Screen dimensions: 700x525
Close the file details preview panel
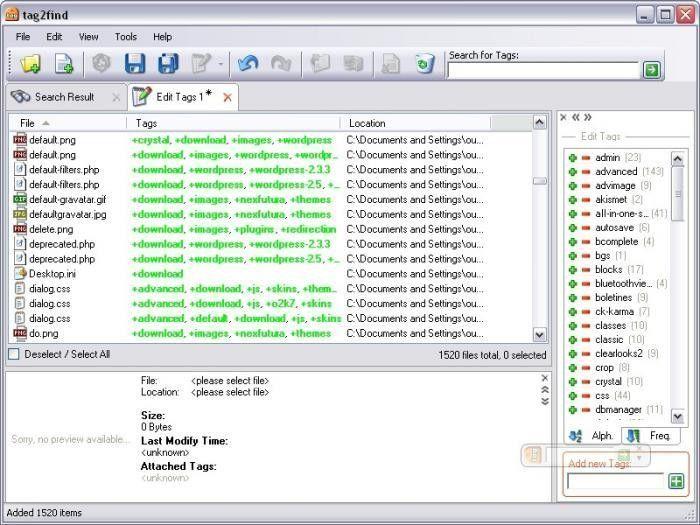[545, 378]
